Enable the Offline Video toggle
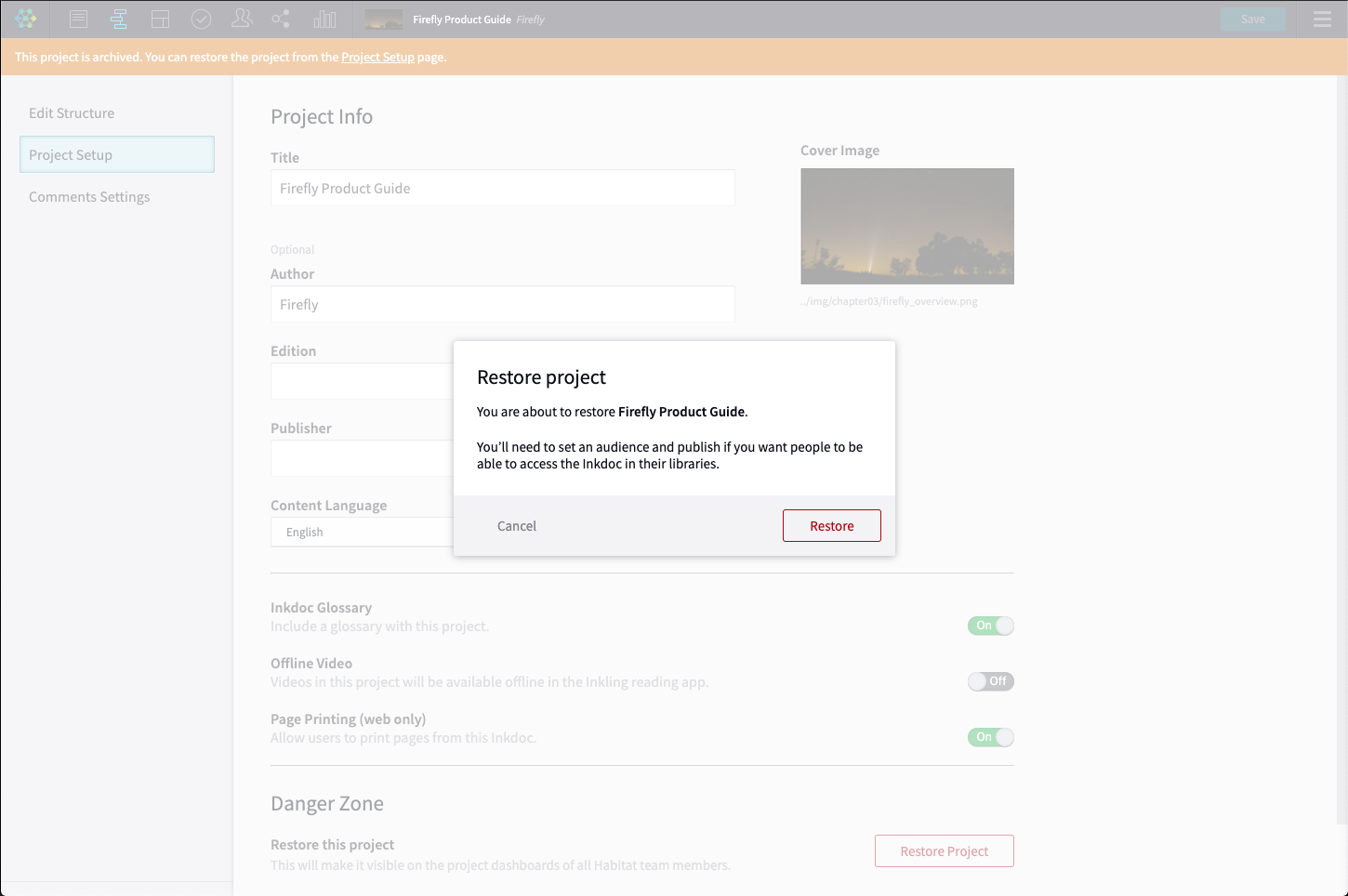The image size is (1348, 896). (990, 681)
